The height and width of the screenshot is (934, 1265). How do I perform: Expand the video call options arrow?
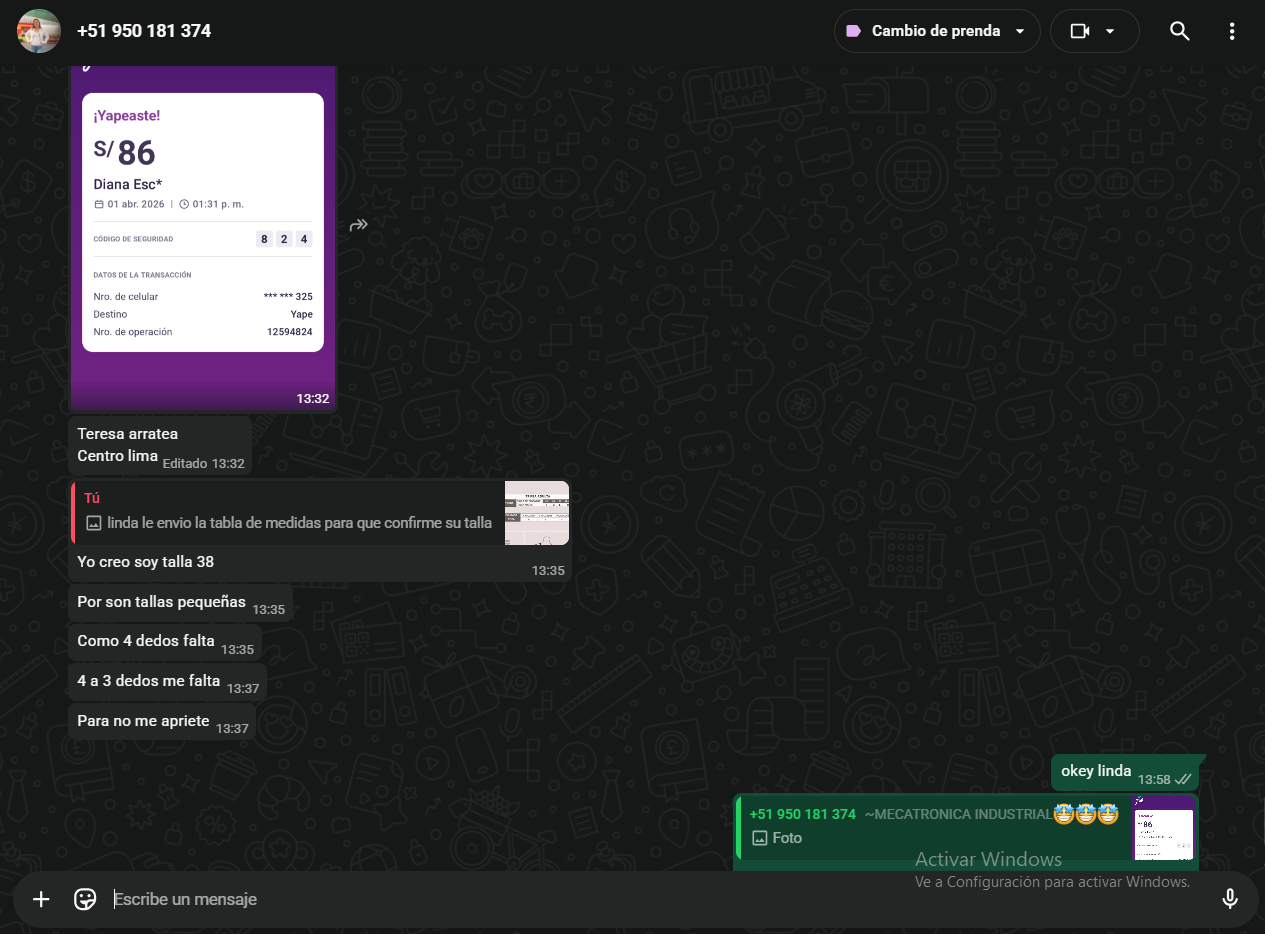click(1110, 31)
